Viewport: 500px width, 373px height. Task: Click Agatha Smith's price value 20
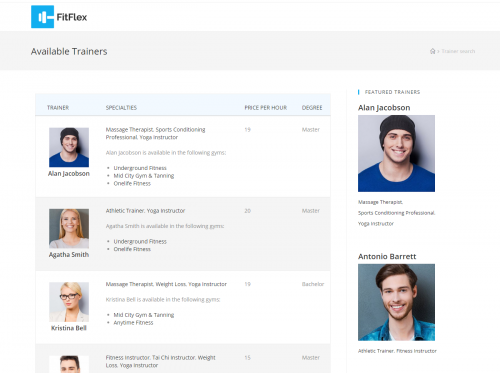[x=247, y=211]
